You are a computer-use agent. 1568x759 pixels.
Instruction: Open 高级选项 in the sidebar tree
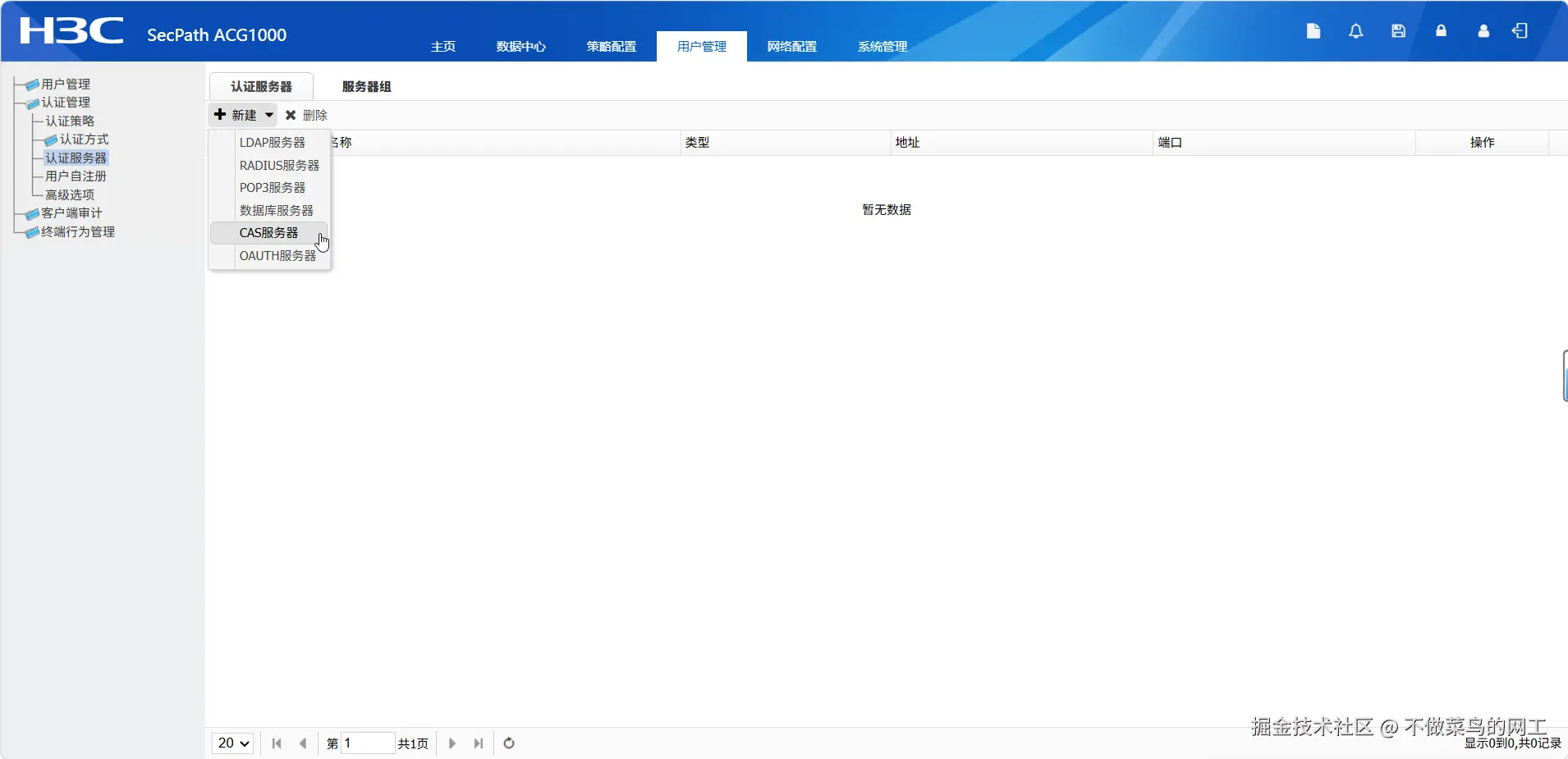70,195
